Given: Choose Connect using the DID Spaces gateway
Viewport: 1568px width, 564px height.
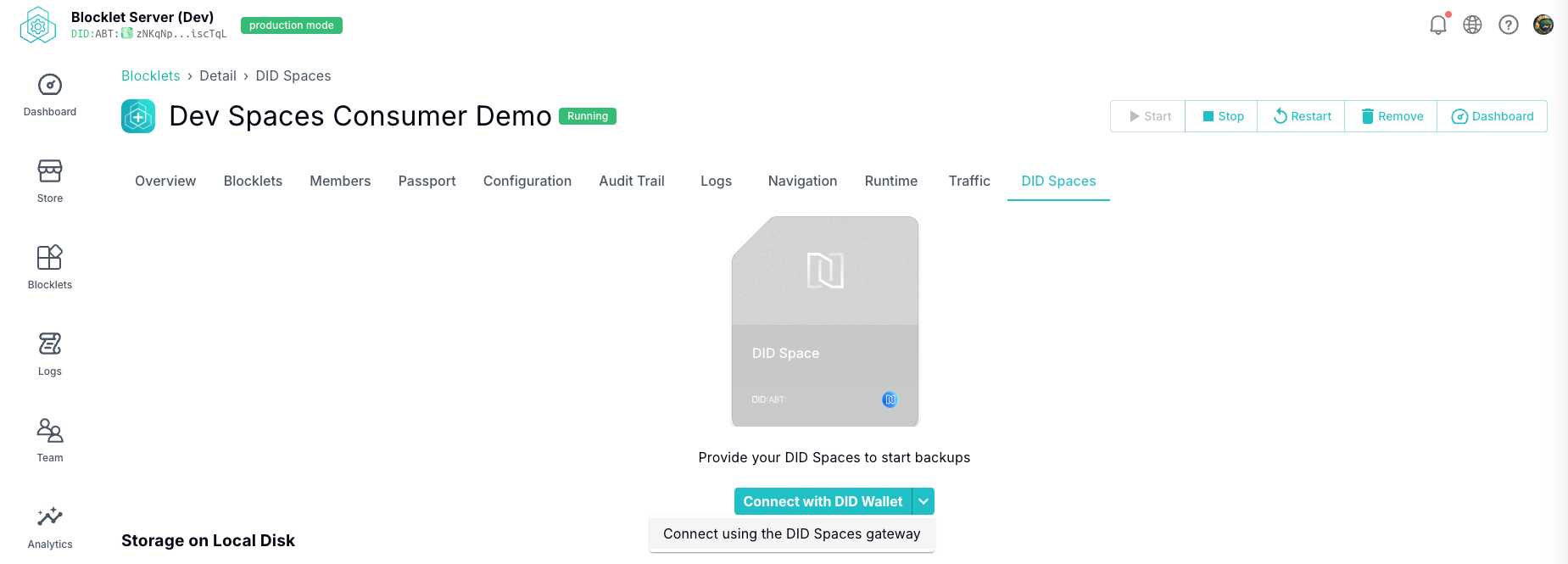Looking at the screenshot, I should [791, 533].
